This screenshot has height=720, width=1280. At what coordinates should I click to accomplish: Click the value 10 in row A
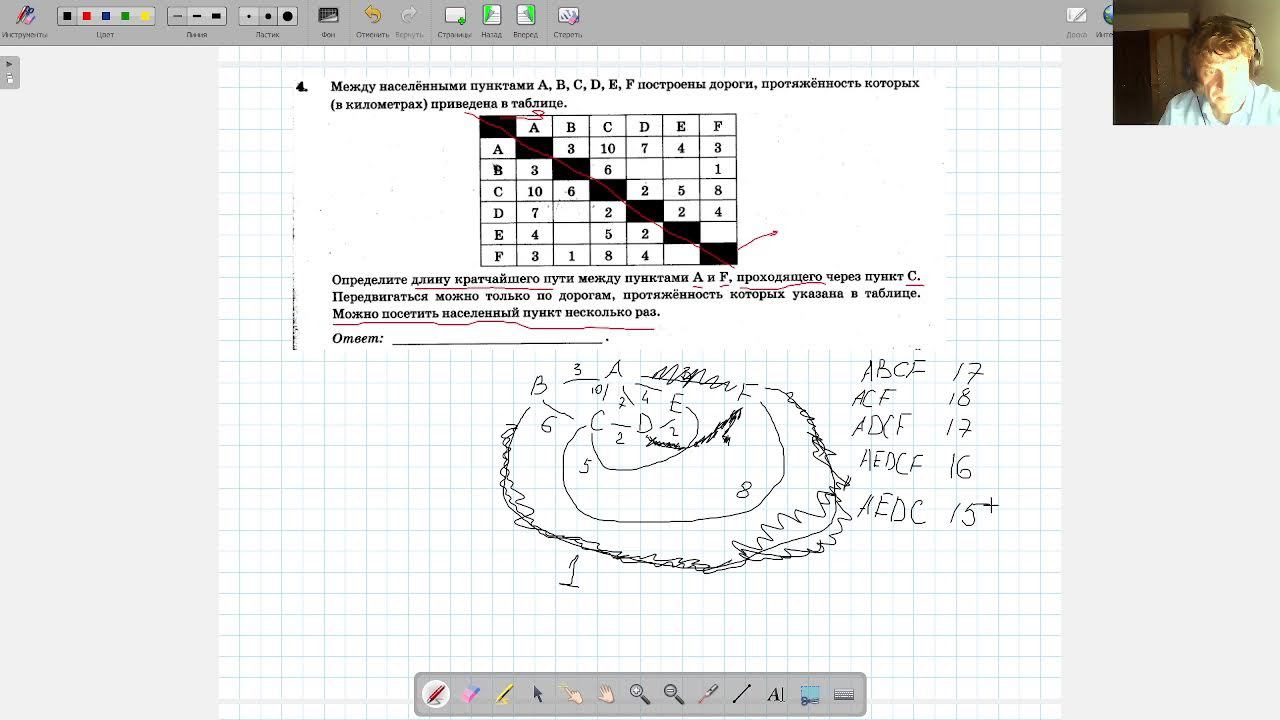(607, 149)
